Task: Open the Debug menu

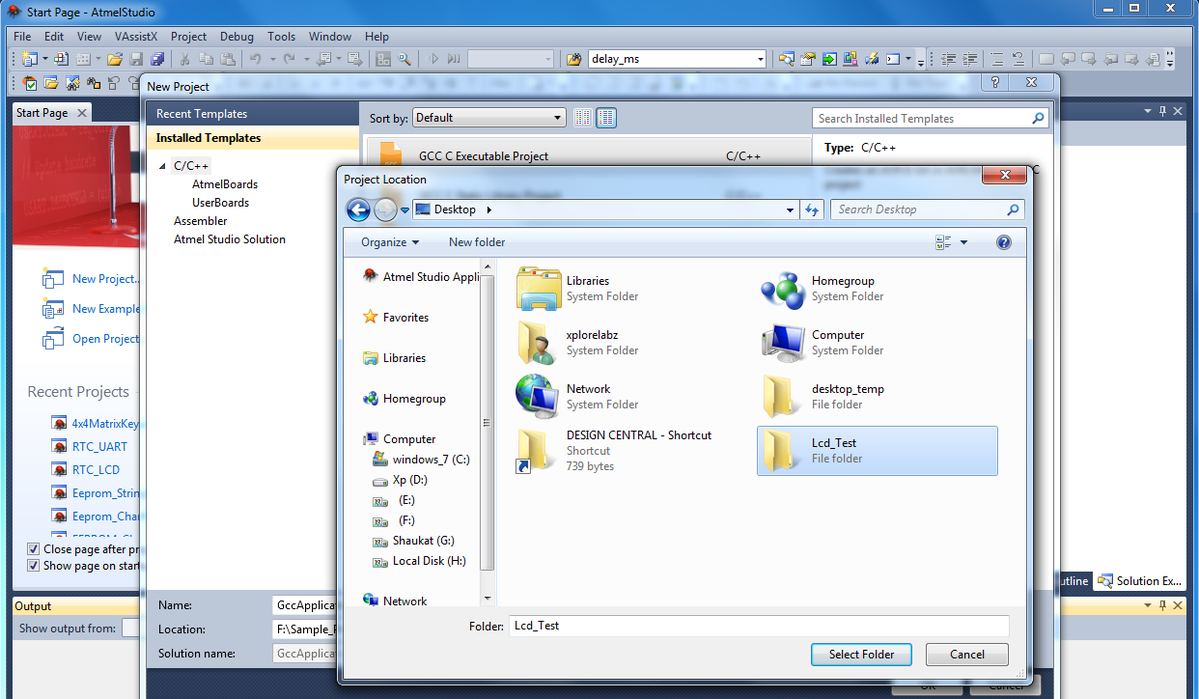Action: (236, 37)
